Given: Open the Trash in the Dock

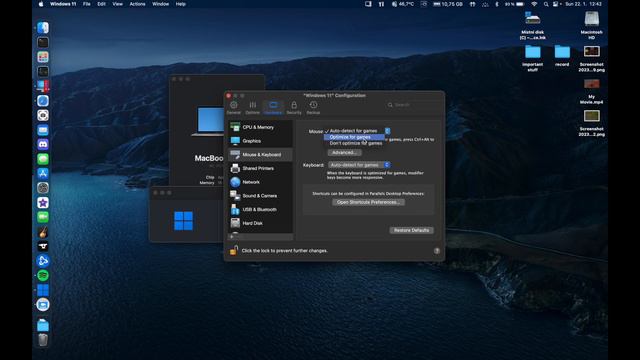Looking at the screenshot, I should (43, 340).
